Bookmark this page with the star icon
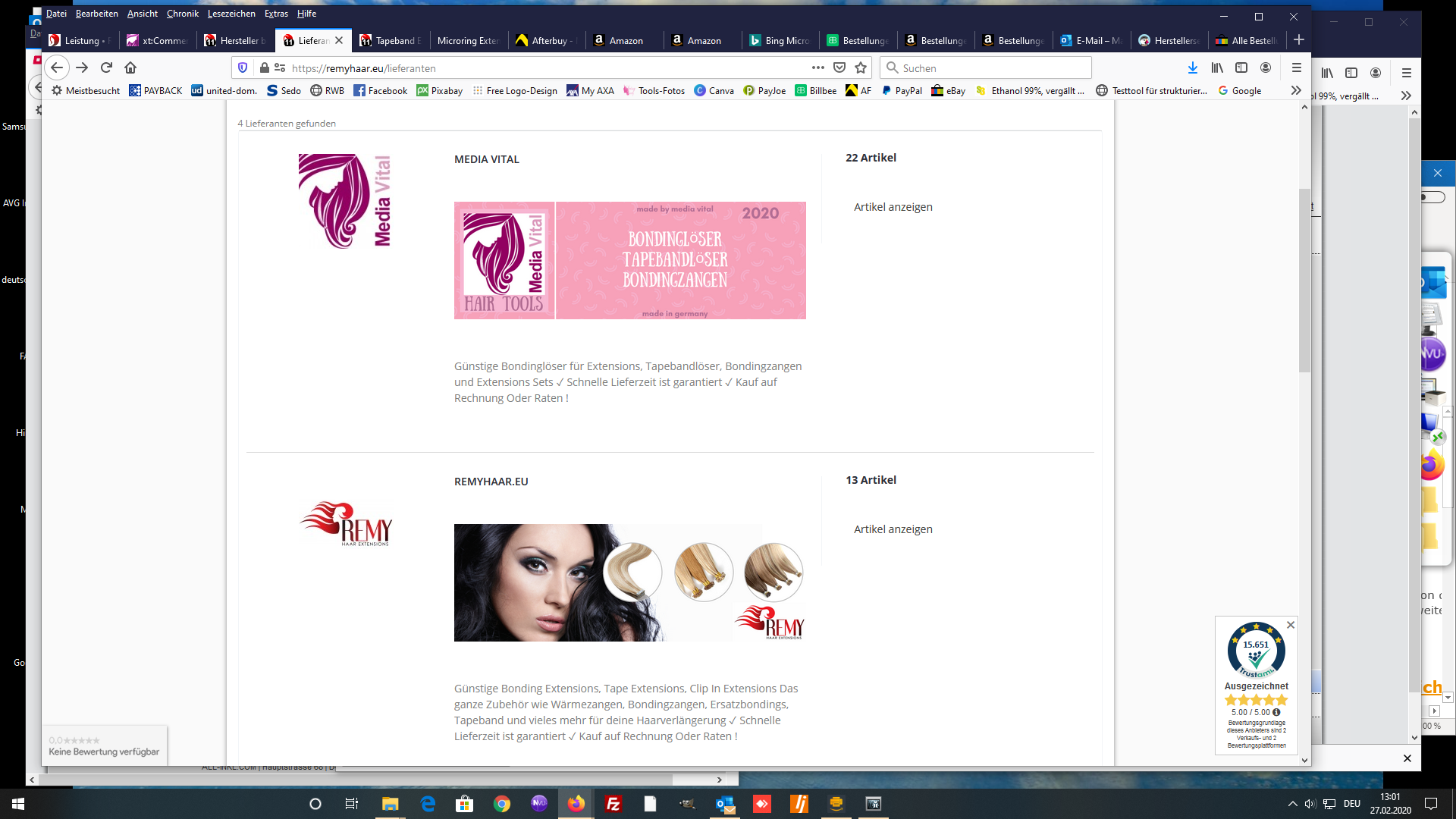This screenshot has width=1456, height=819. point(861,67)
